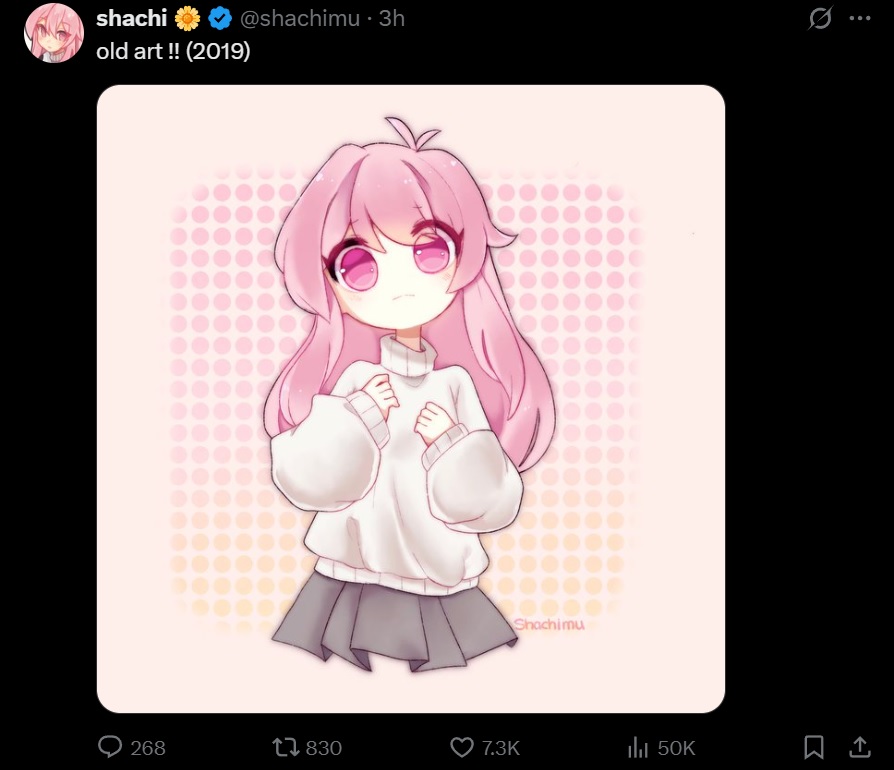This screenshot has width=894, height=770.
Task: Like the post with the heart icon
Action: [x=462, y=747]
